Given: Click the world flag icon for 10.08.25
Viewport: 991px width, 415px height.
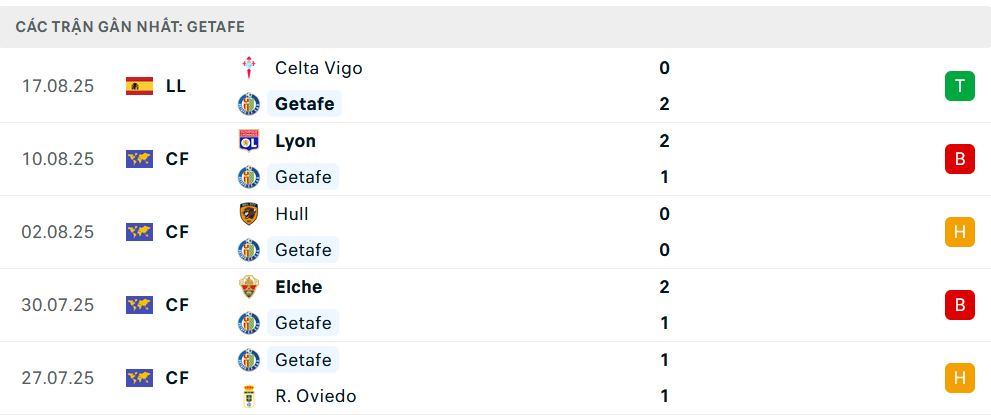Looking at the screenshot, I should (x=139, y=159).
